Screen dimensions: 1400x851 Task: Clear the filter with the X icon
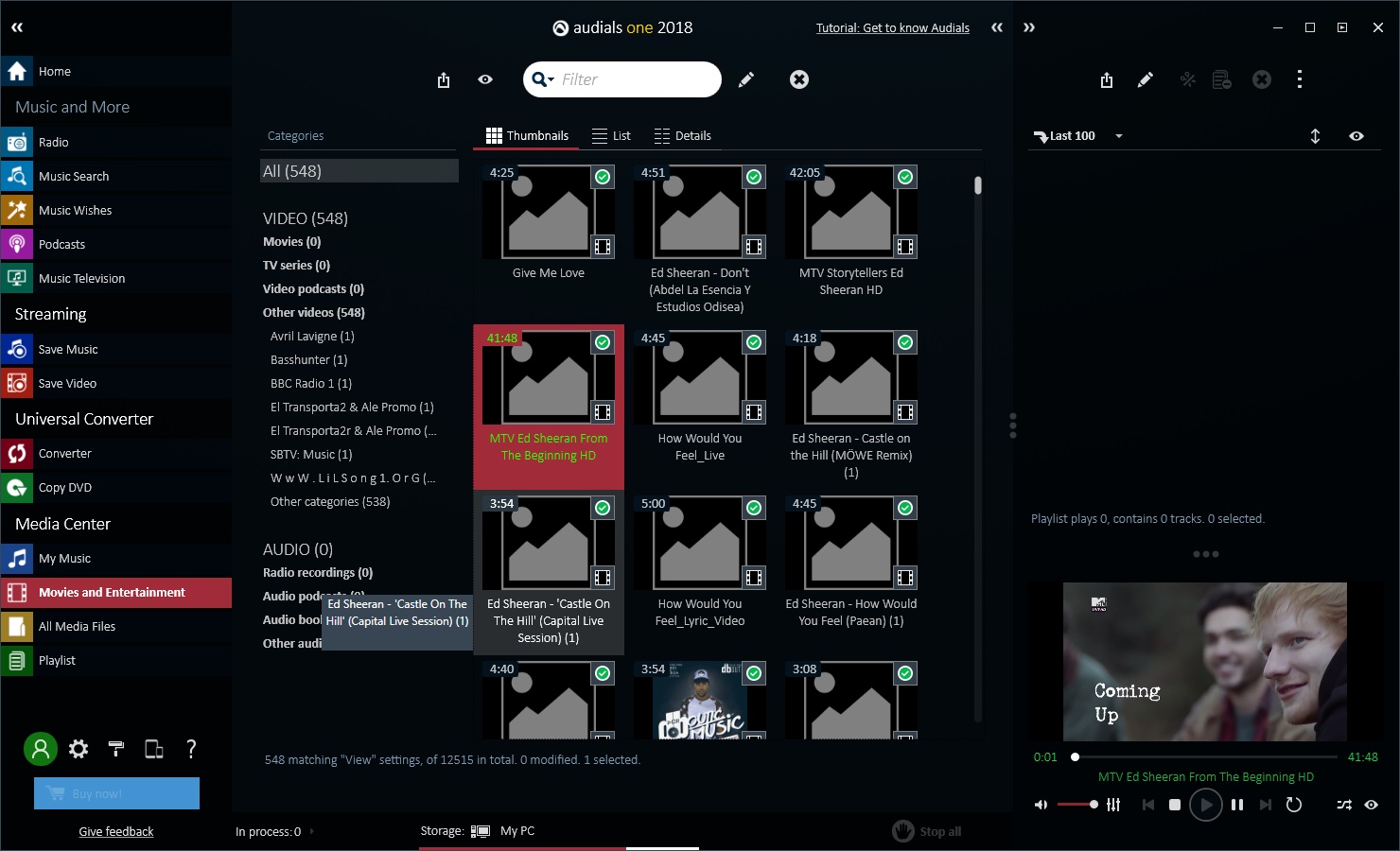(799, 79)
